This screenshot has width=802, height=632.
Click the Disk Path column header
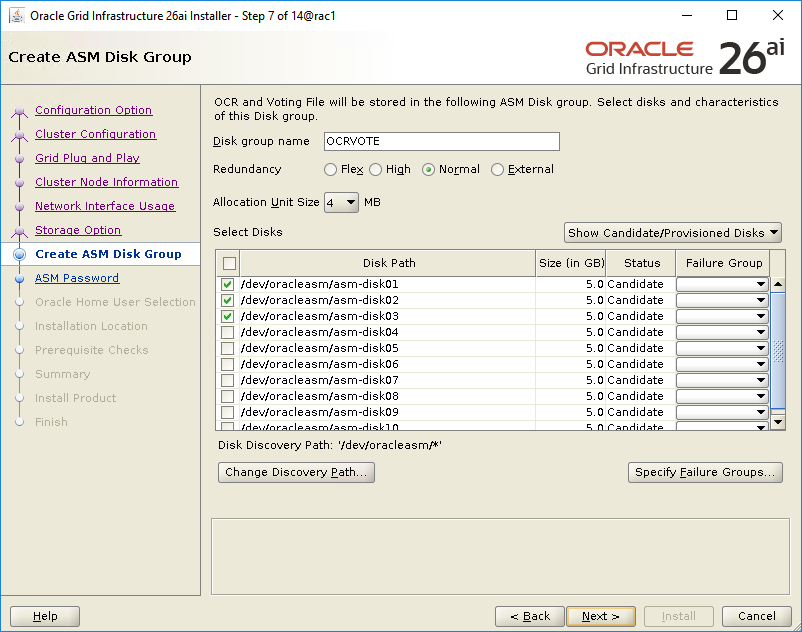pyautogui.click(x=389, y=263)
